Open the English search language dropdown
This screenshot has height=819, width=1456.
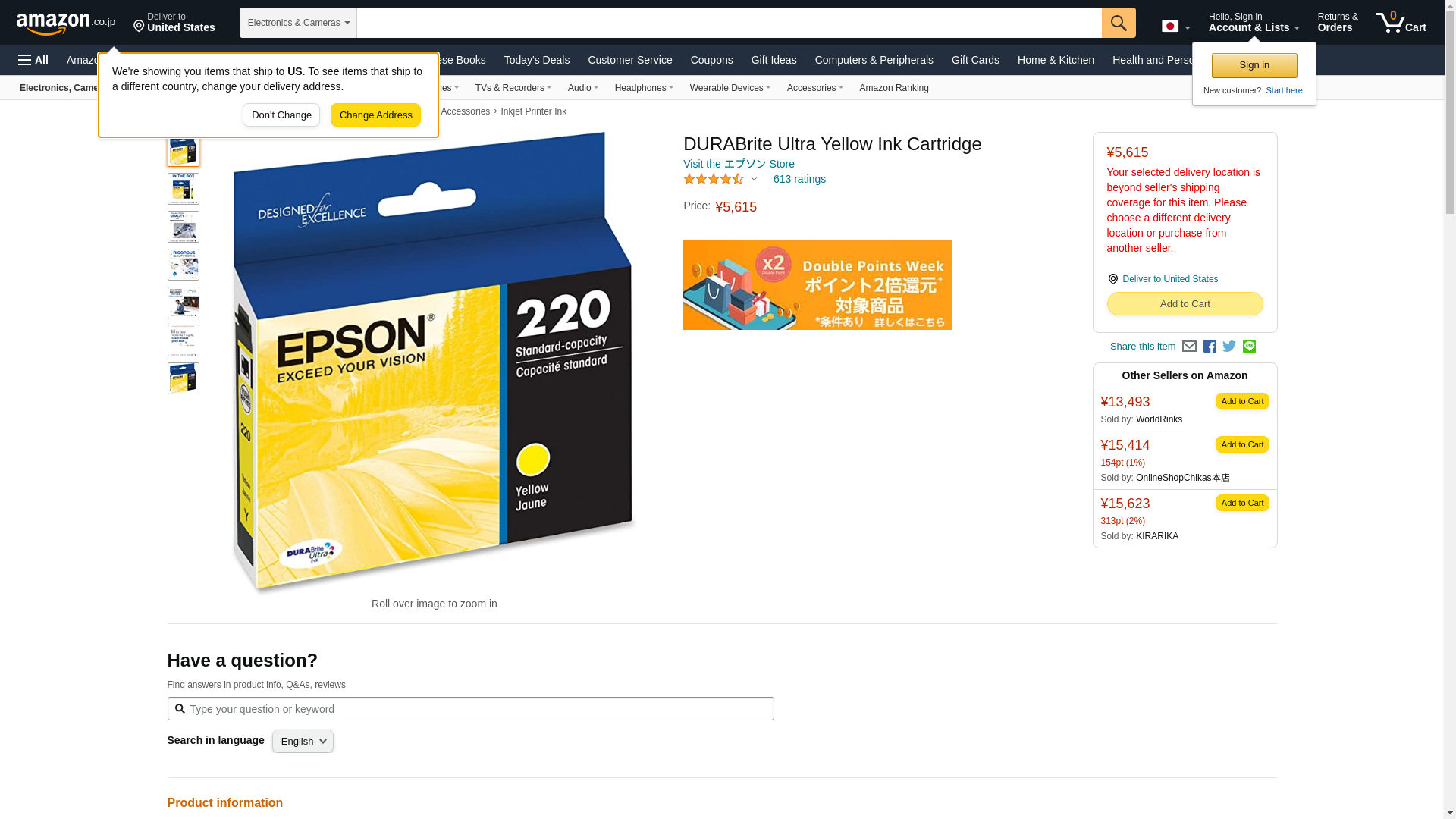click(303, 742)
